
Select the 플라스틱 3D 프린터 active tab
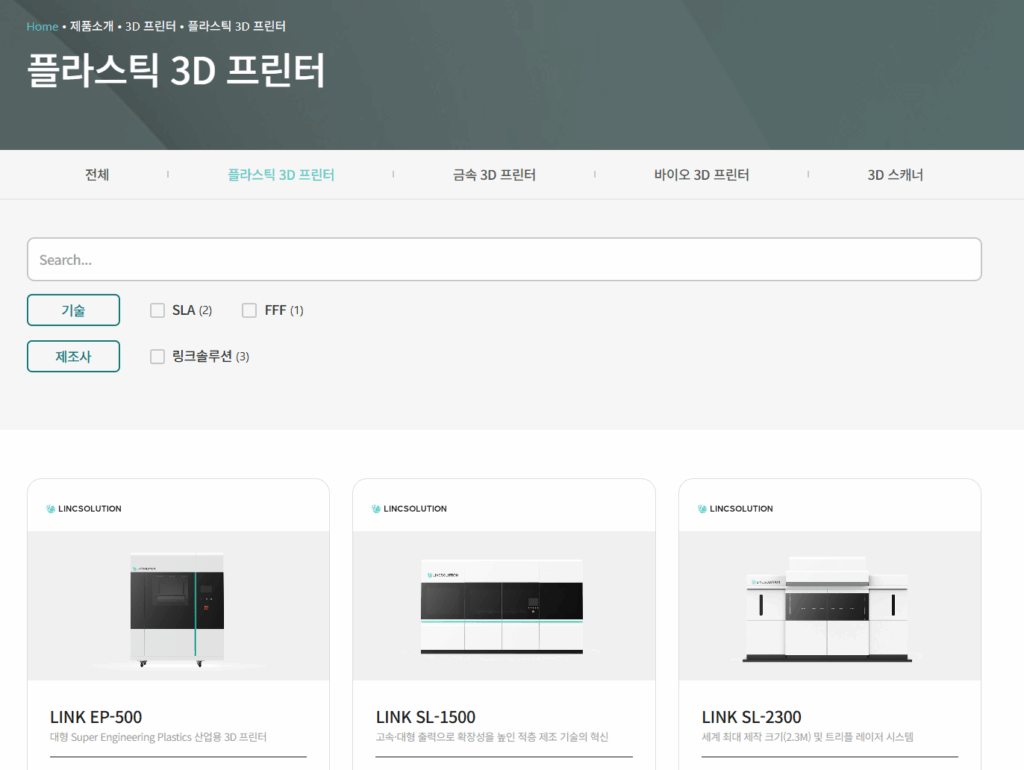click(281, 175)
